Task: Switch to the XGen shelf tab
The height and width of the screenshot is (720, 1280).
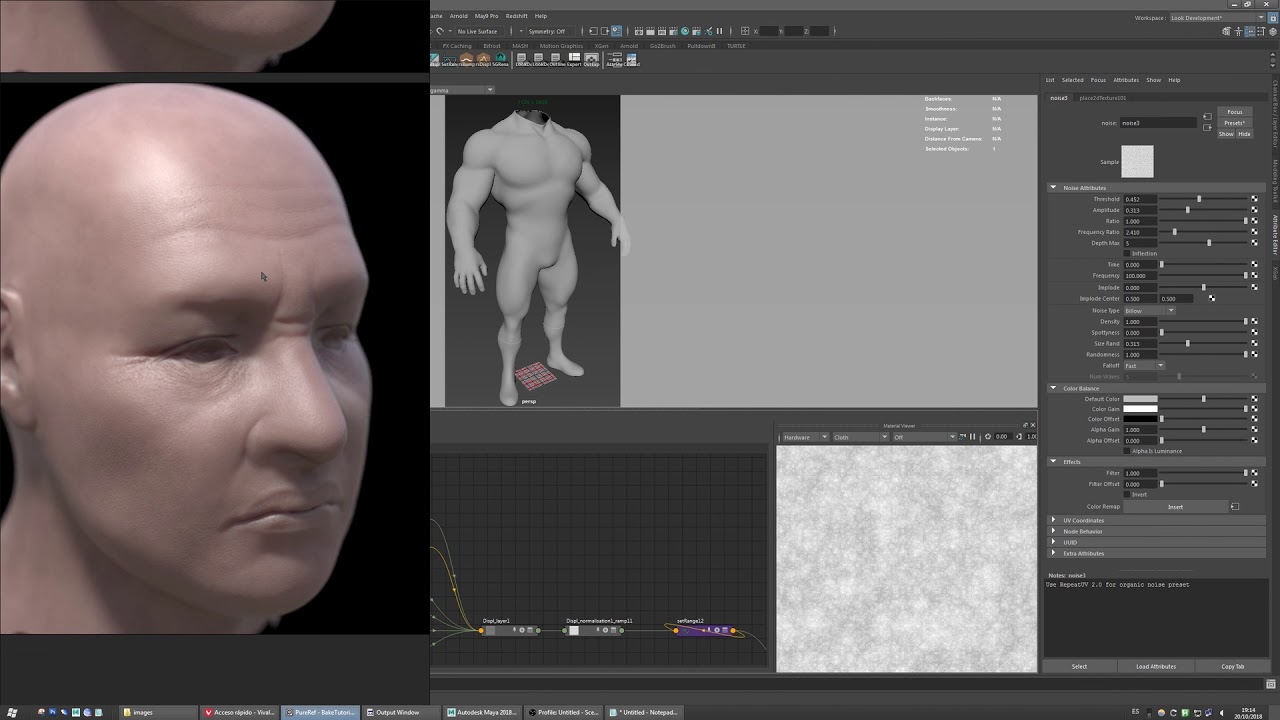Action: click(601, 46)
